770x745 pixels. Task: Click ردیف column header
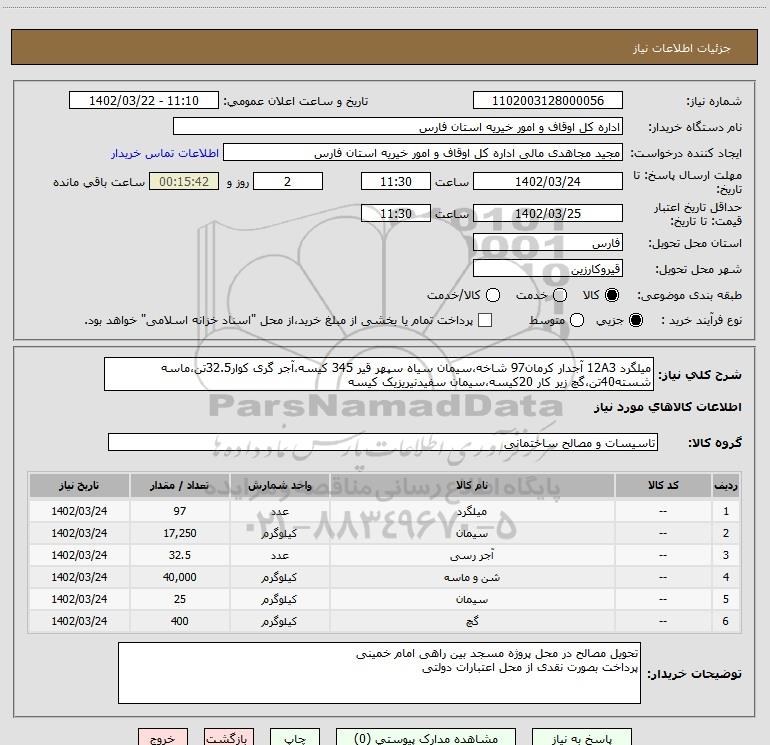tap(726, 485)
